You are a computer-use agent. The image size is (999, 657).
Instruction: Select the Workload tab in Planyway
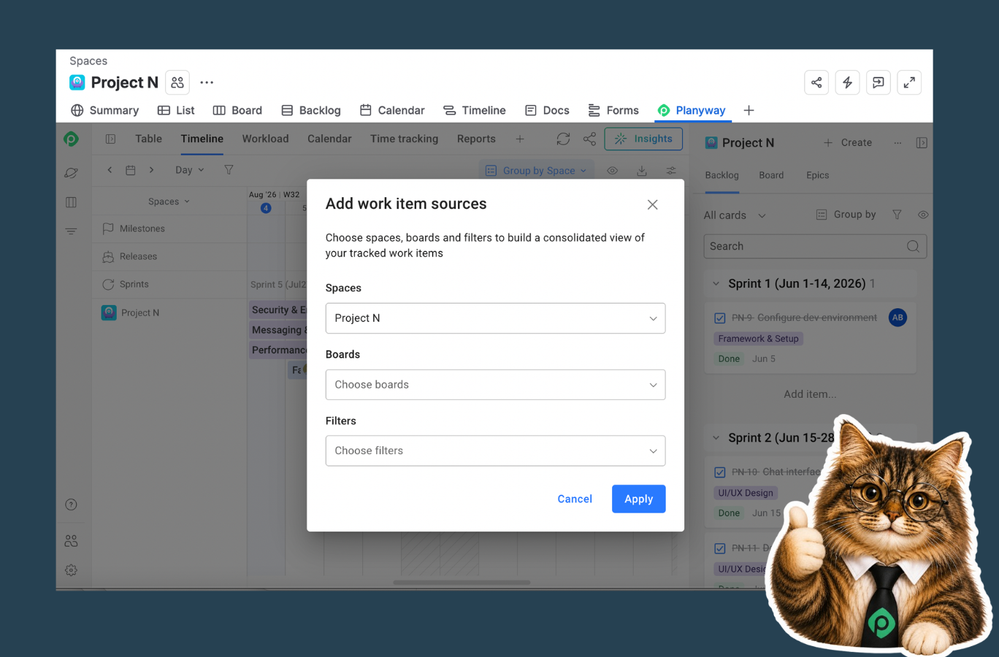265,139
